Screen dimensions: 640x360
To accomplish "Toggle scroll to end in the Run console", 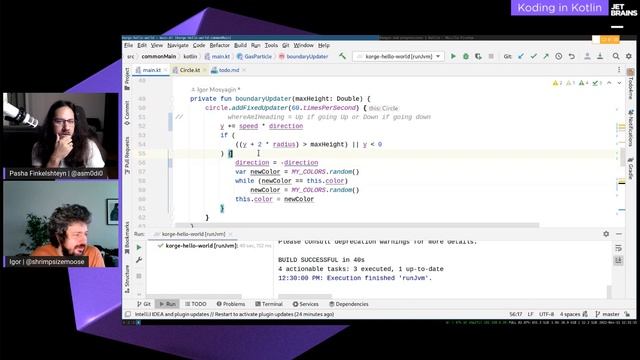I will (619, 260).
